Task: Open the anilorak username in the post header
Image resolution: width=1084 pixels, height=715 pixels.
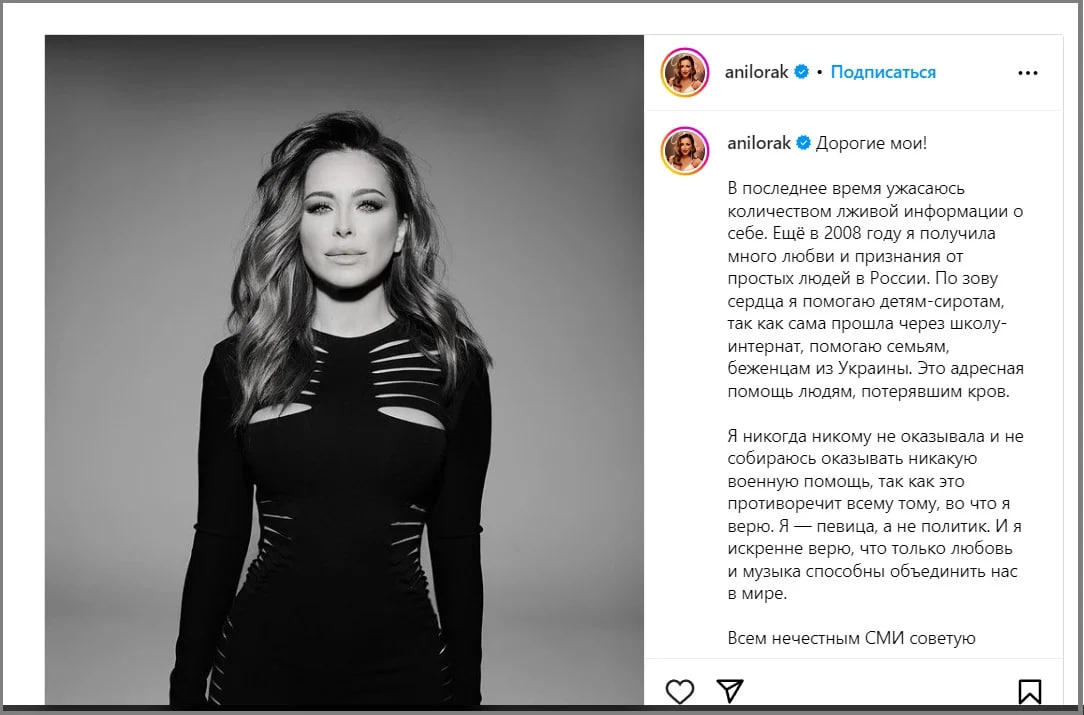Action: [756, 72]
